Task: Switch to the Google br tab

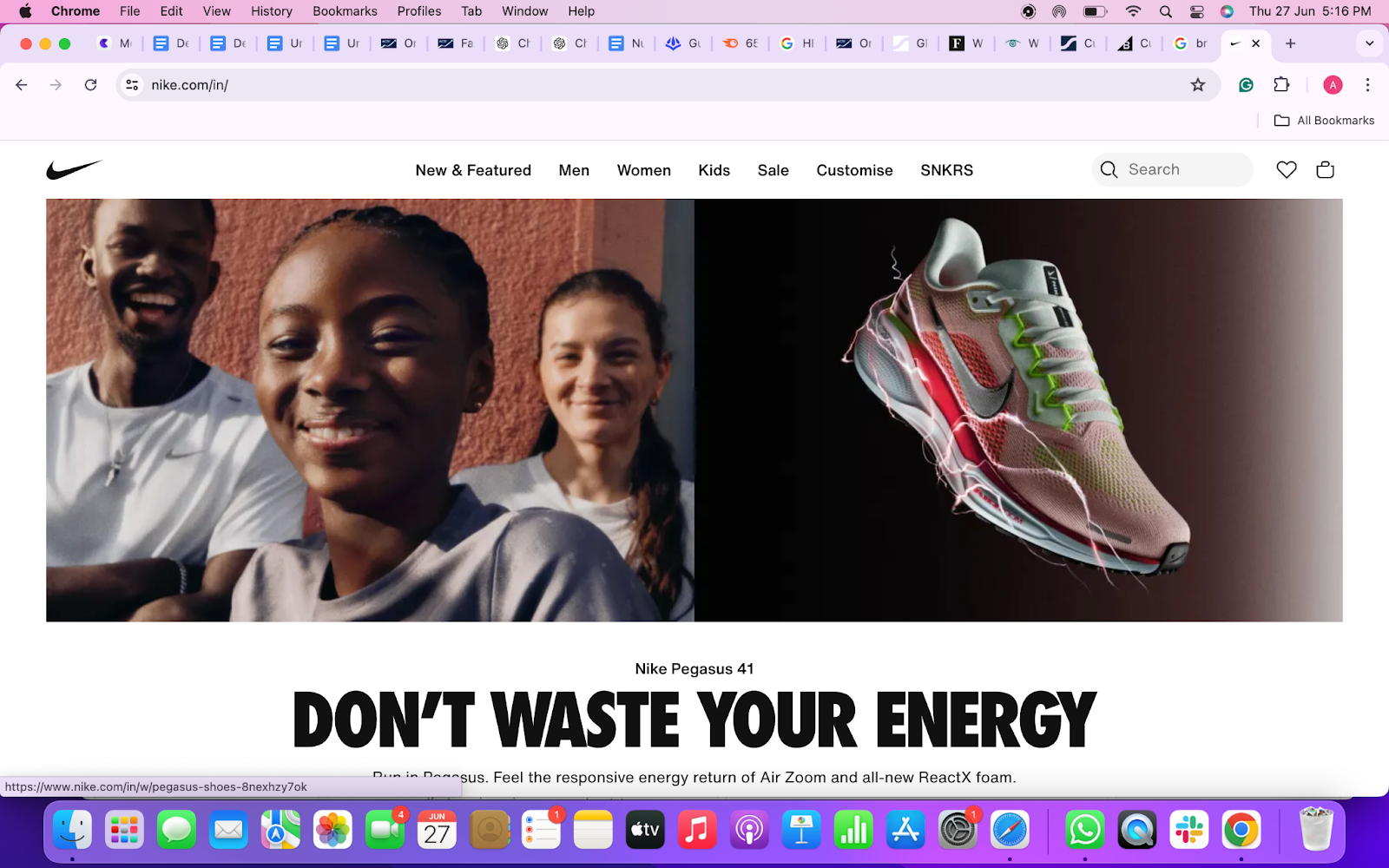Action: [x=1190, y=43]
